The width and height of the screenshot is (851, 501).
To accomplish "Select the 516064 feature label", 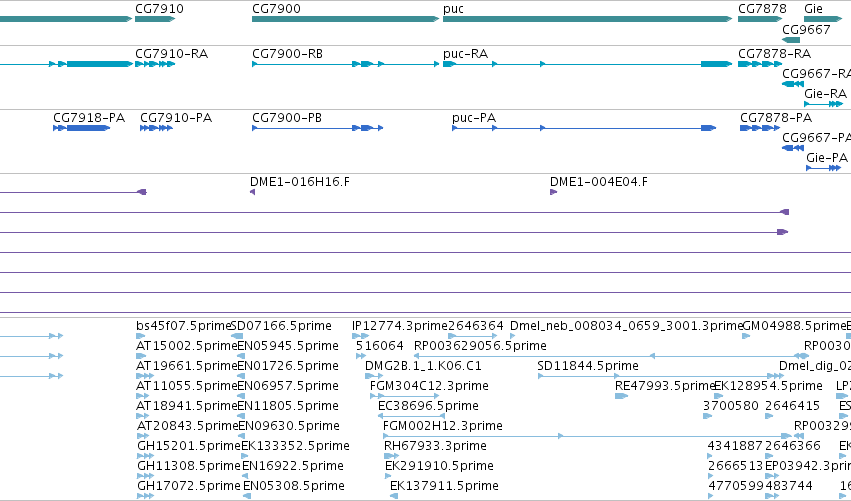I will click(380, 346).
